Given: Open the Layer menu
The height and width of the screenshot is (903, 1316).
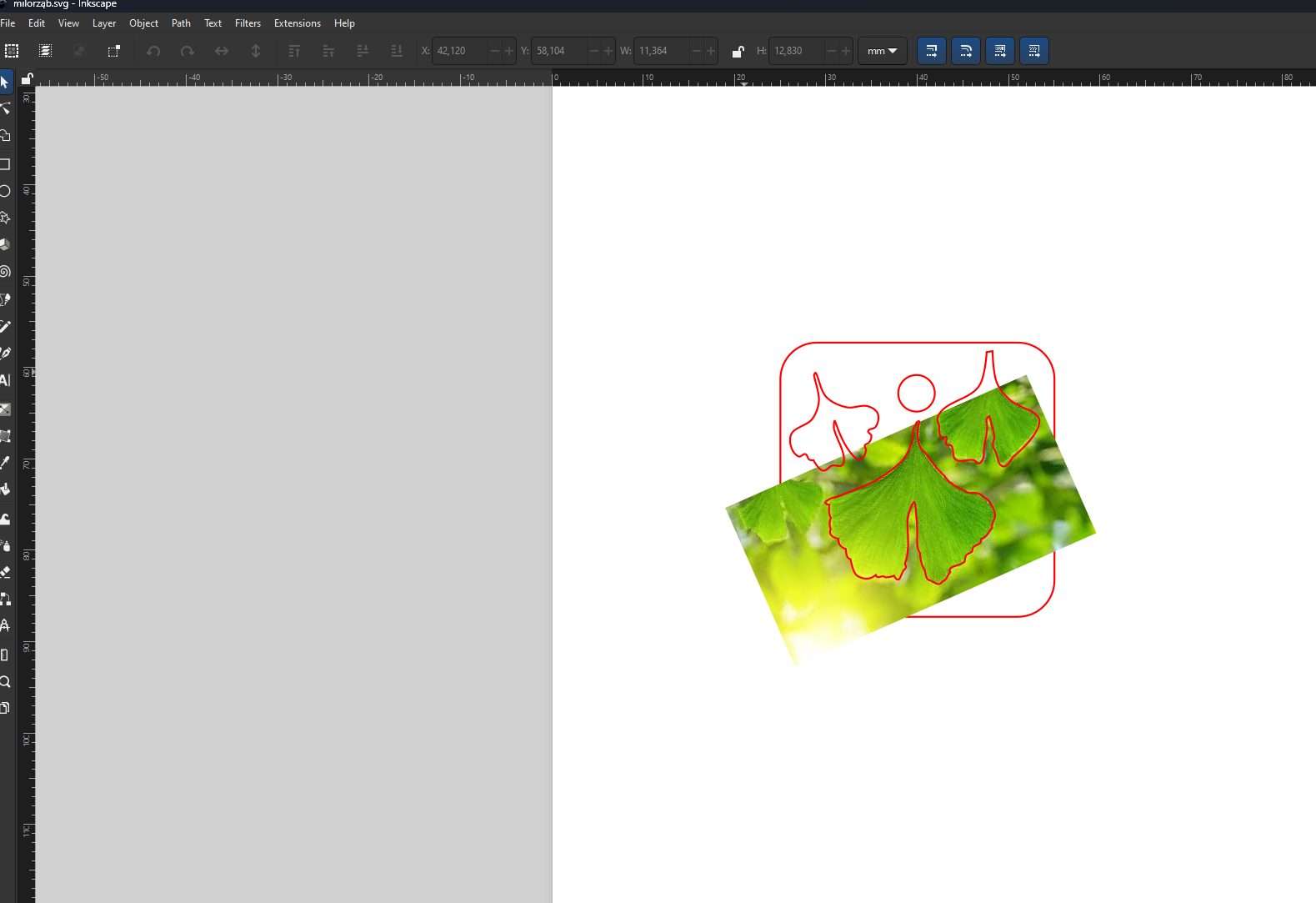Looking at the screenshot, I should tap(104, 23).
